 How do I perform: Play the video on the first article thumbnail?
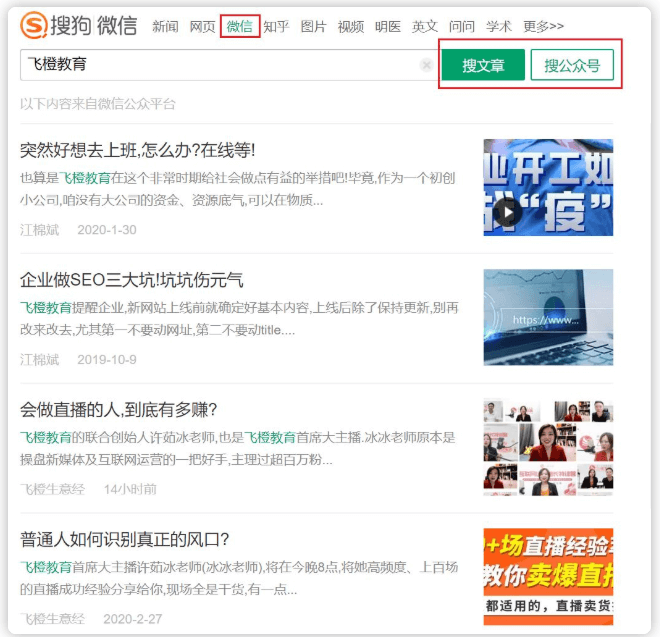[508, 213]
